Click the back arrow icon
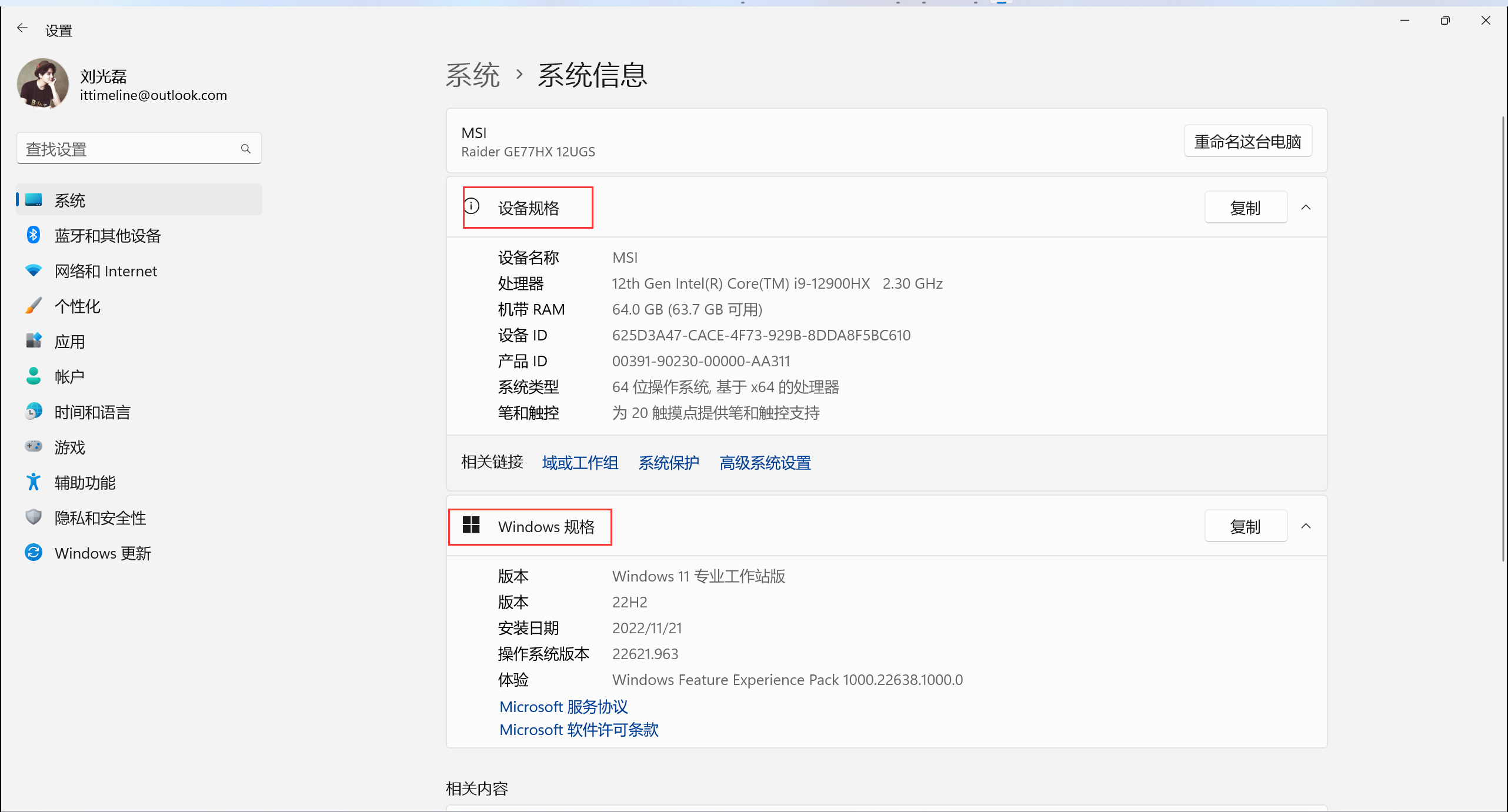Viewport: 1508px width, 812px height. coord(22,28)
